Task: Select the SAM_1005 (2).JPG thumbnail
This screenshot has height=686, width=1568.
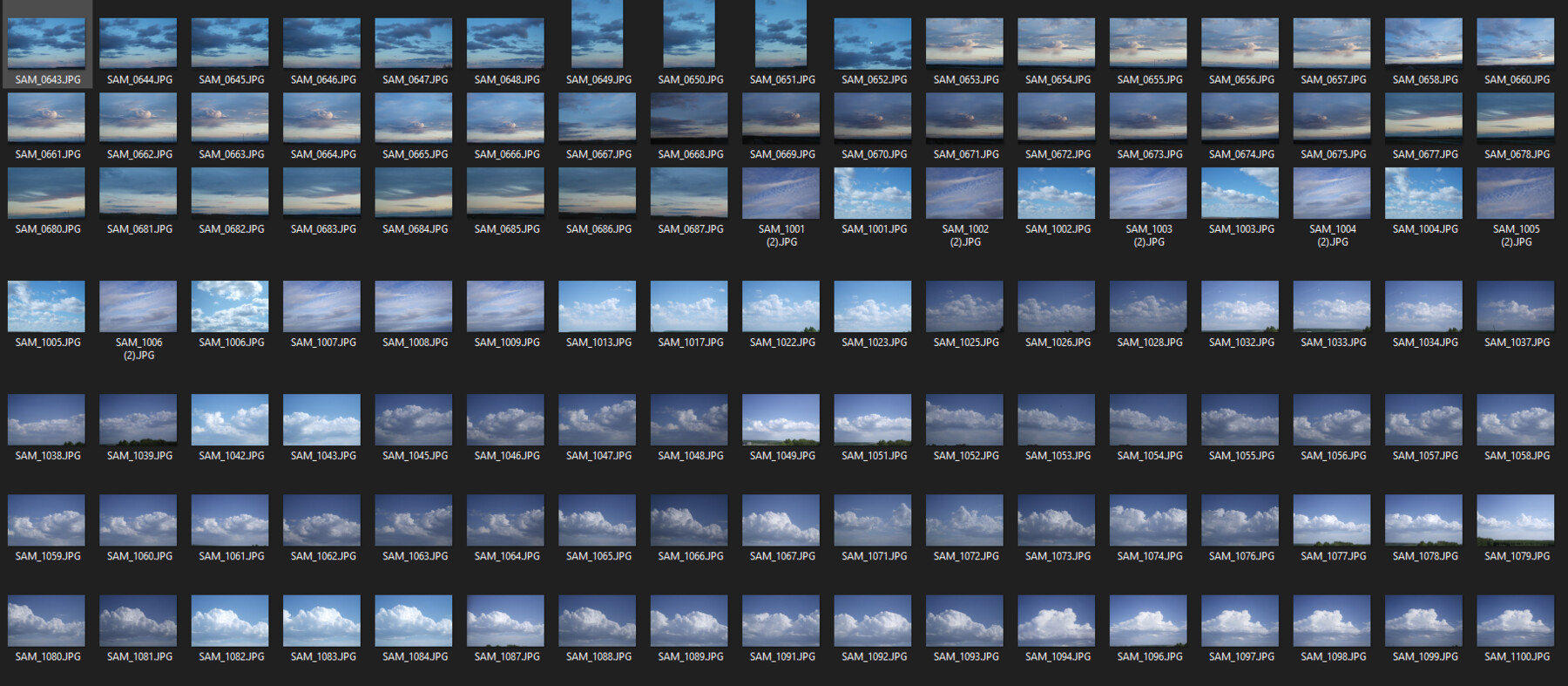Action: pyautogui.click(x=1516, y=193)
